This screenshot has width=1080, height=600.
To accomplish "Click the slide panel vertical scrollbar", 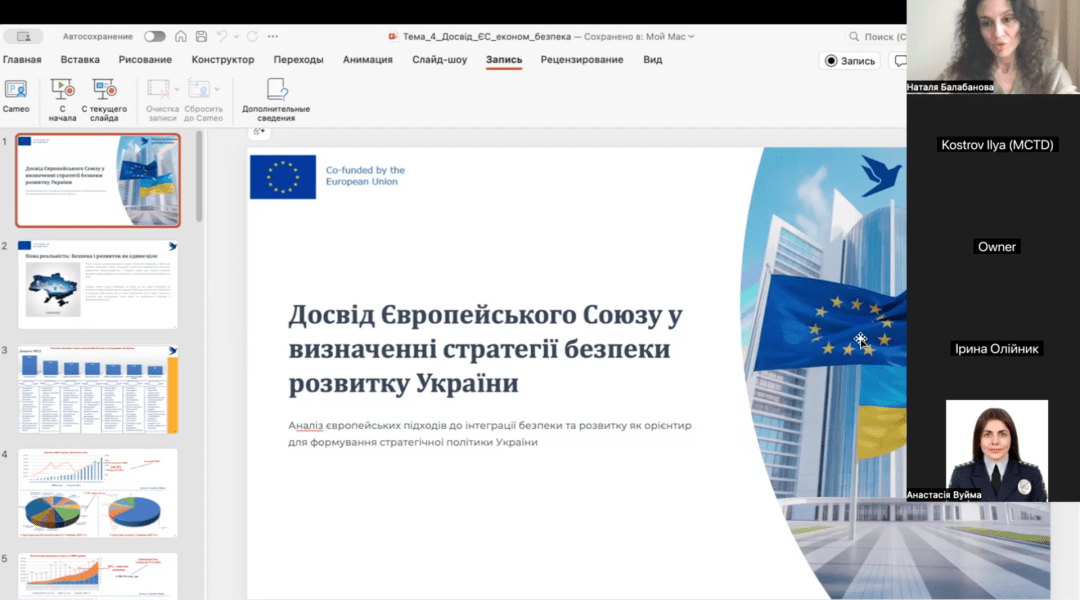I will point(199,176).
